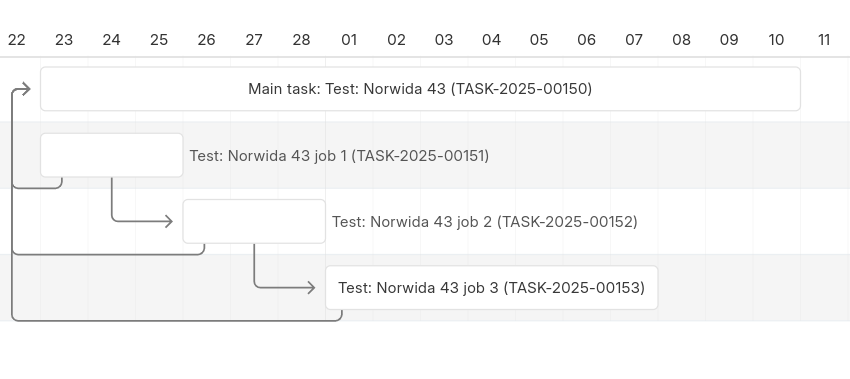Click the arrow pointing to Main task
The height and width of the screenshot is (379, 850).
click(22, 89)
